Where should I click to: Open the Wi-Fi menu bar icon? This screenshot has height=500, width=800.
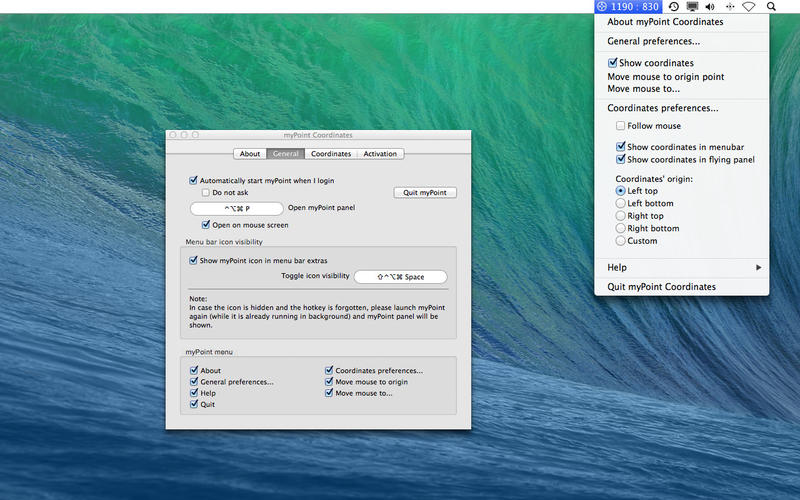click(x=748, y=7)
